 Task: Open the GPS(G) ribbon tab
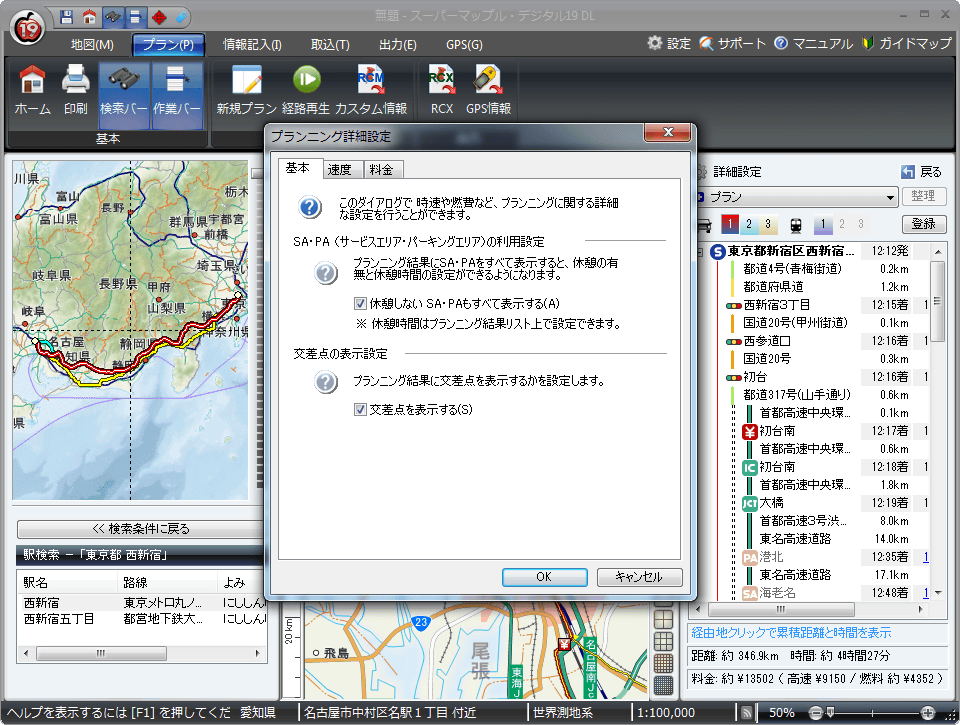click(464, 45)
